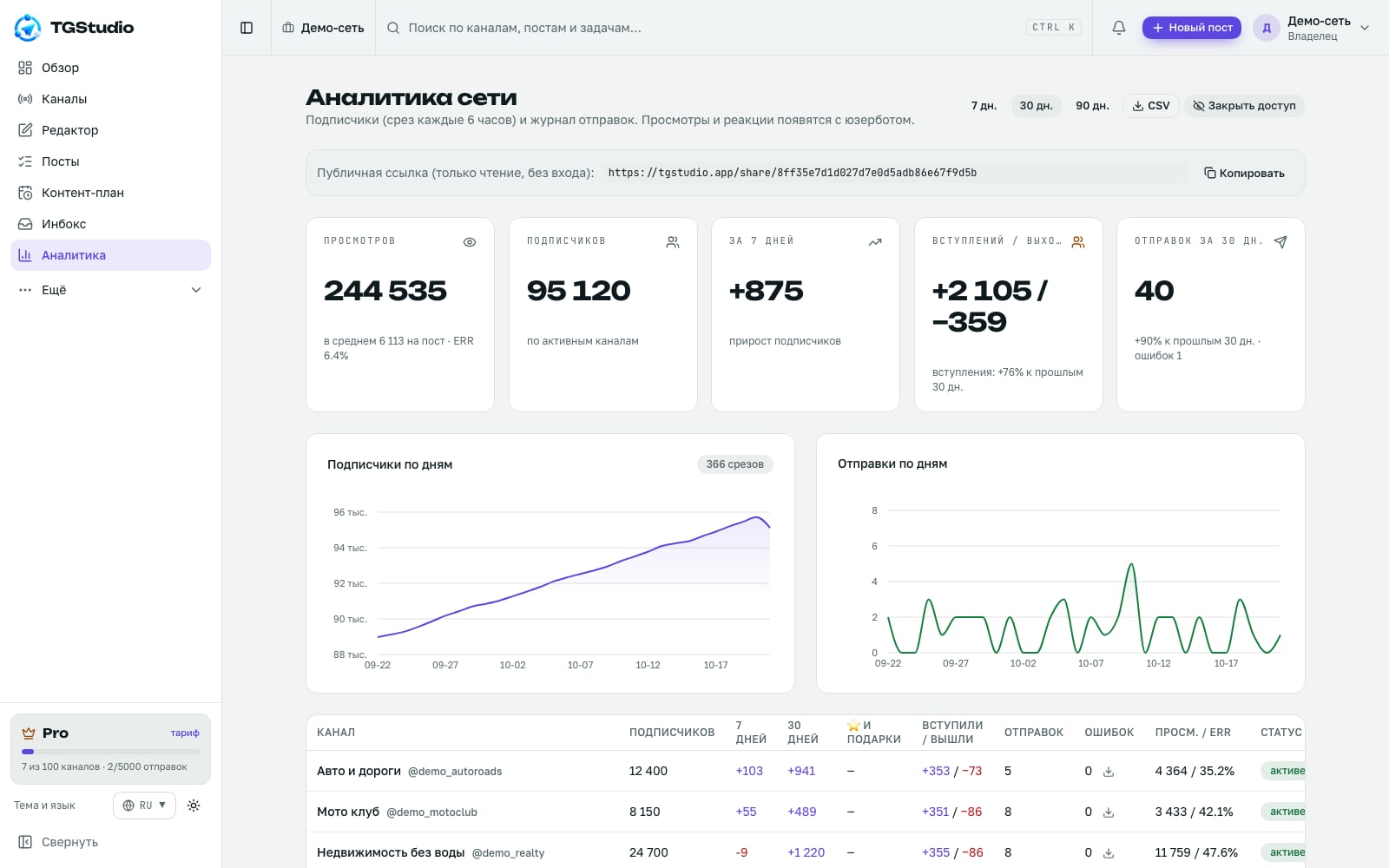Expand the Ещё menu
The image size is (1389, 868).
tap(110, 290)
